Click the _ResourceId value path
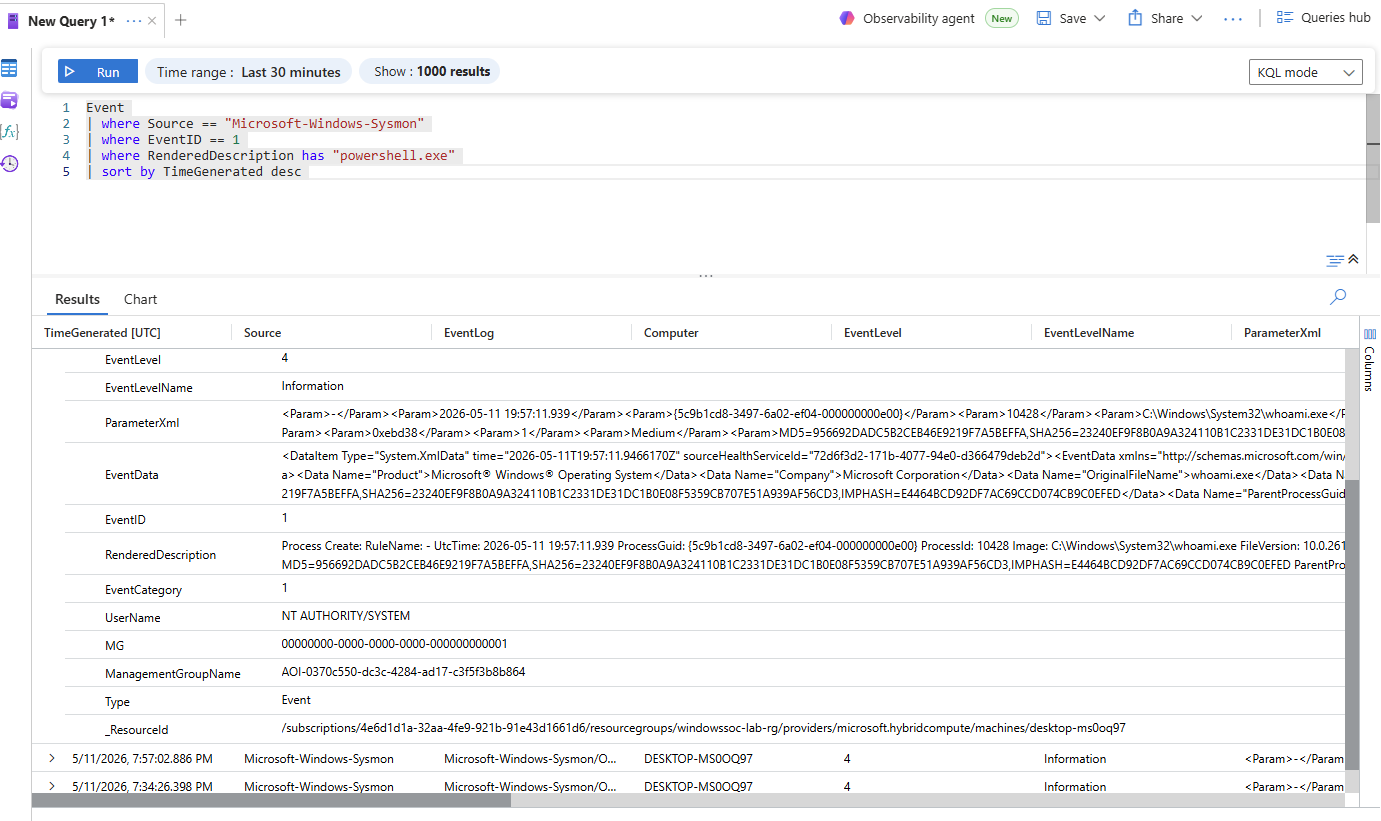The image size is (1381, 821). 704,728
